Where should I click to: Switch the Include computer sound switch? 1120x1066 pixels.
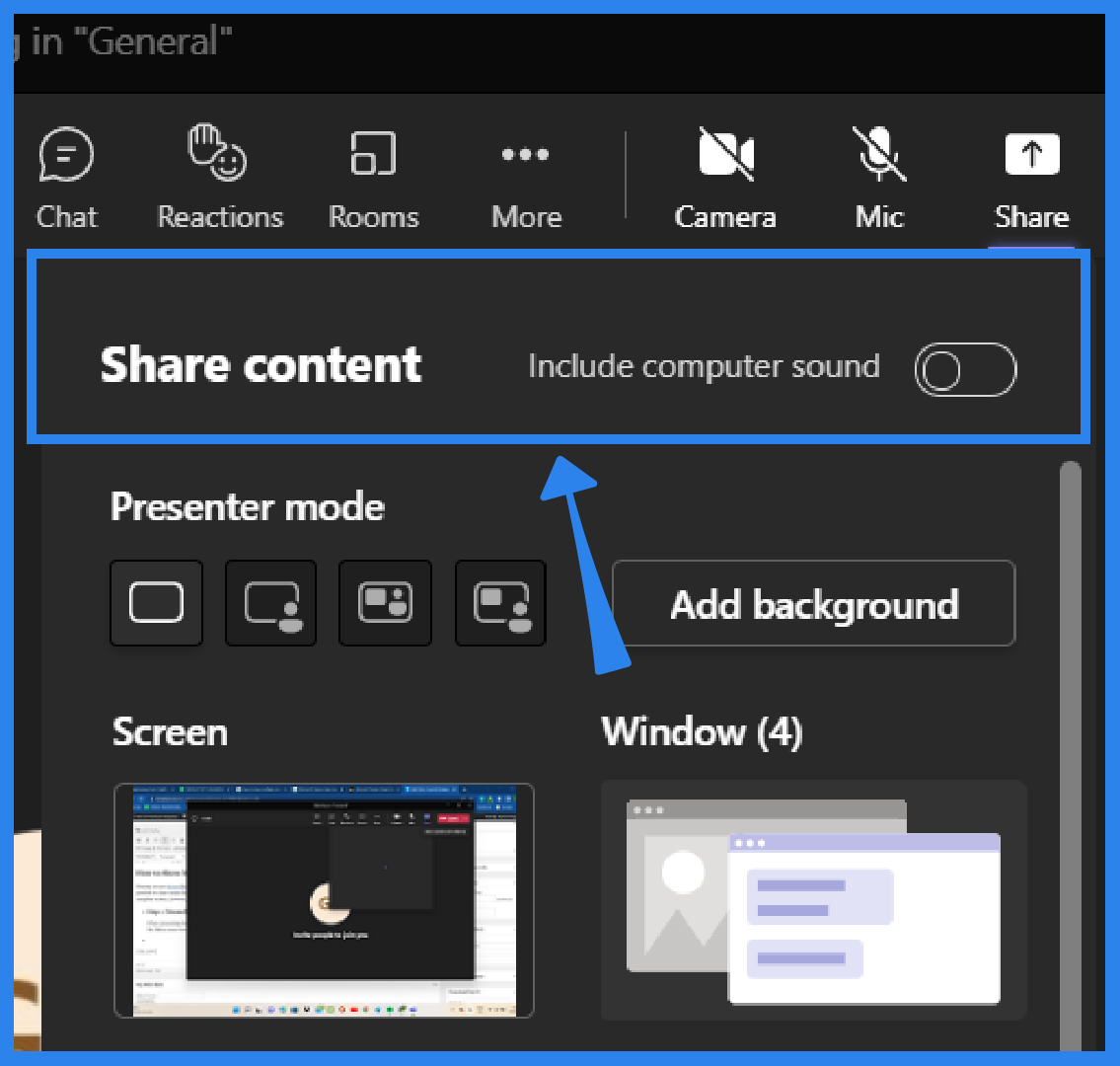pyautogui.click(x=965, y=369)
